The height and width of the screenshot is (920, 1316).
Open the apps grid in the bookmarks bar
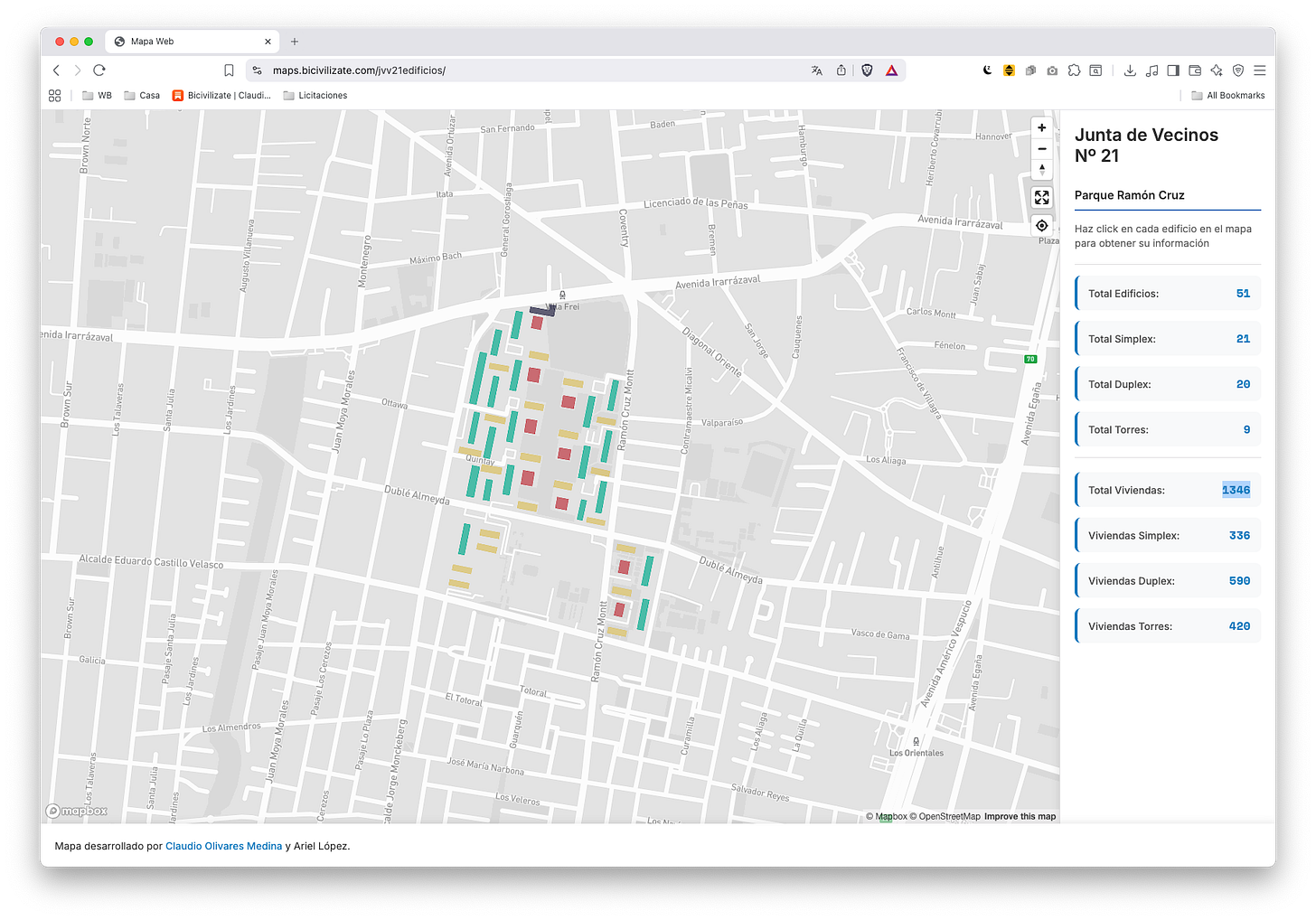(x=55, y=96)
